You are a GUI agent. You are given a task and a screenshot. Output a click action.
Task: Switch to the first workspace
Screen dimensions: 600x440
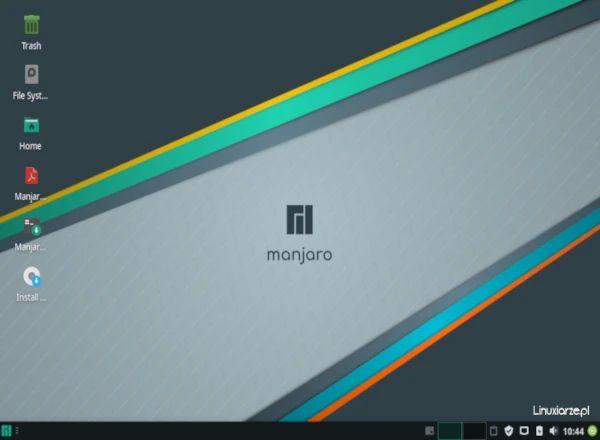[450, 431]
